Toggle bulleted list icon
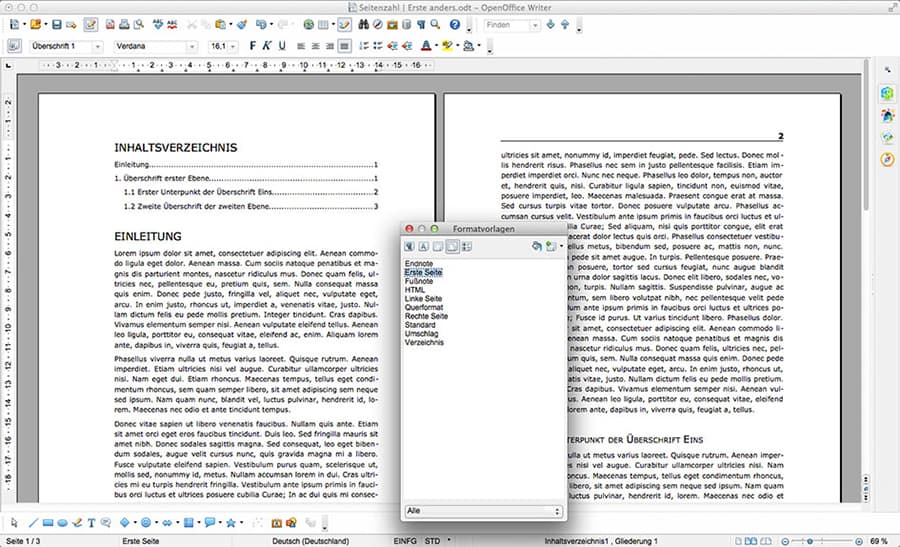900x547 pixels. (378, 46)
